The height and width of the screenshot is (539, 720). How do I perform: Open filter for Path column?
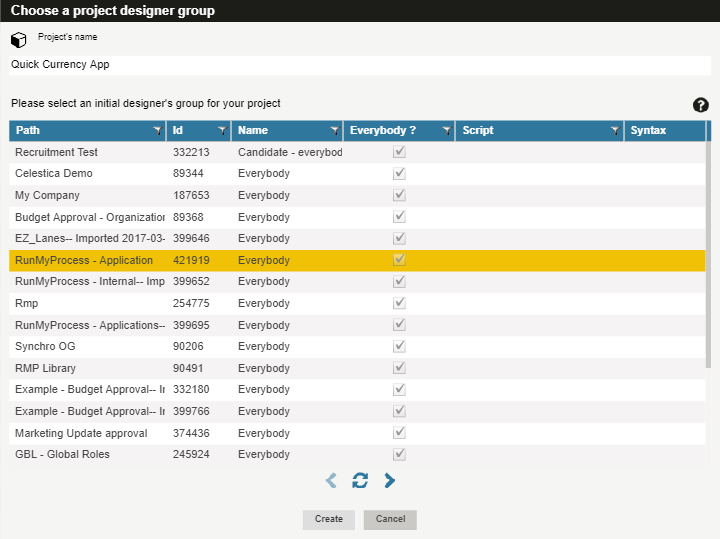click(x=157, y=131)
